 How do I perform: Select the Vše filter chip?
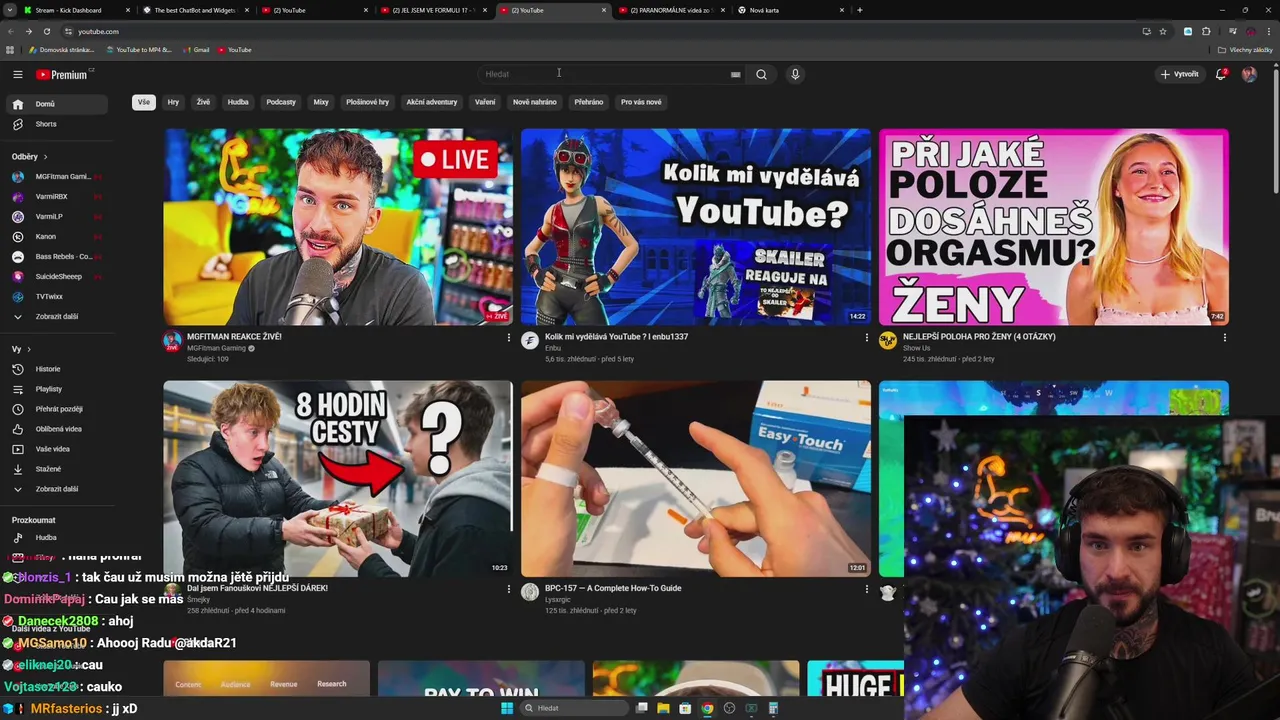pos(144,102)
